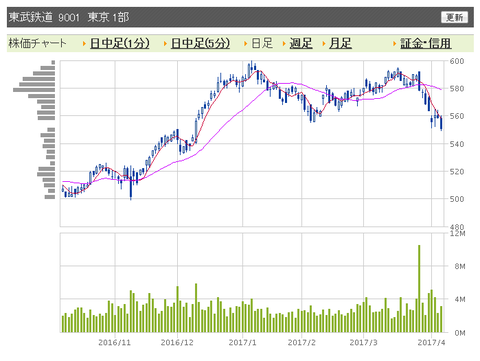Click the 2016/11 date axis label

click(115, 342)
